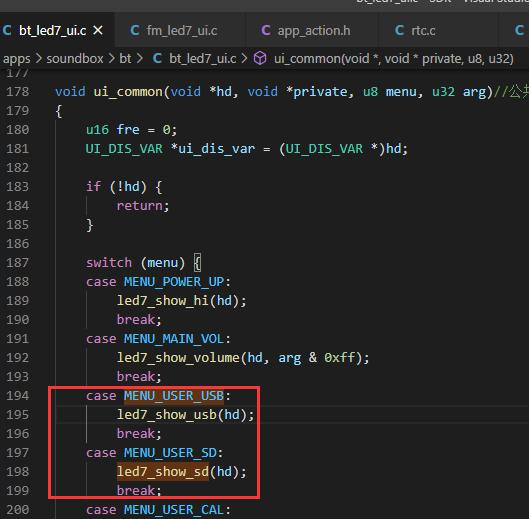Click the purple C icon on app_action.h tab
The height and width of the screenshot is (519, 529).
tap(266, 30)
